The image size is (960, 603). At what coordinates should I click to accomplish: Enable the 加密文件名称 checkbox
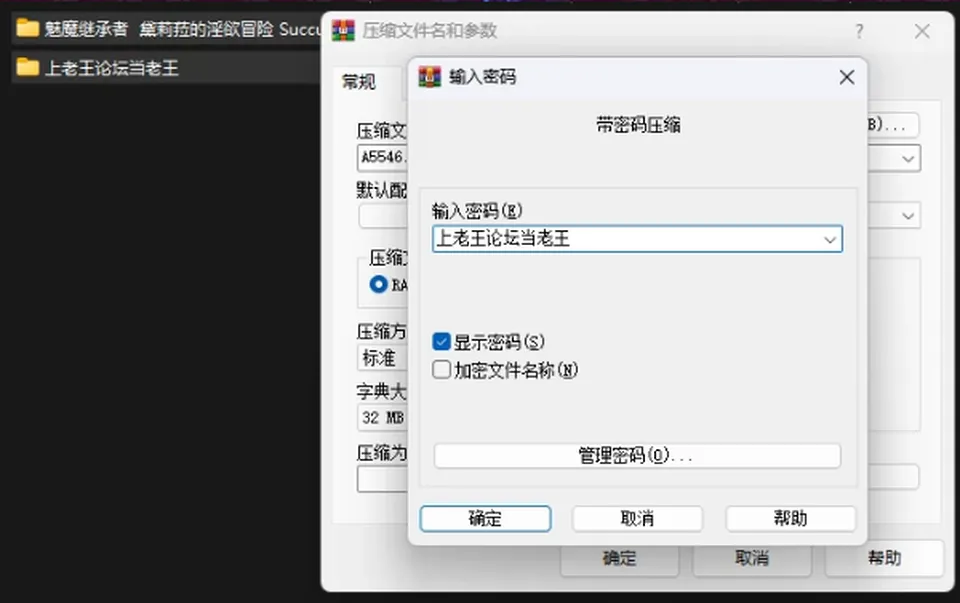pyautogui.click(x=441, y=370)
